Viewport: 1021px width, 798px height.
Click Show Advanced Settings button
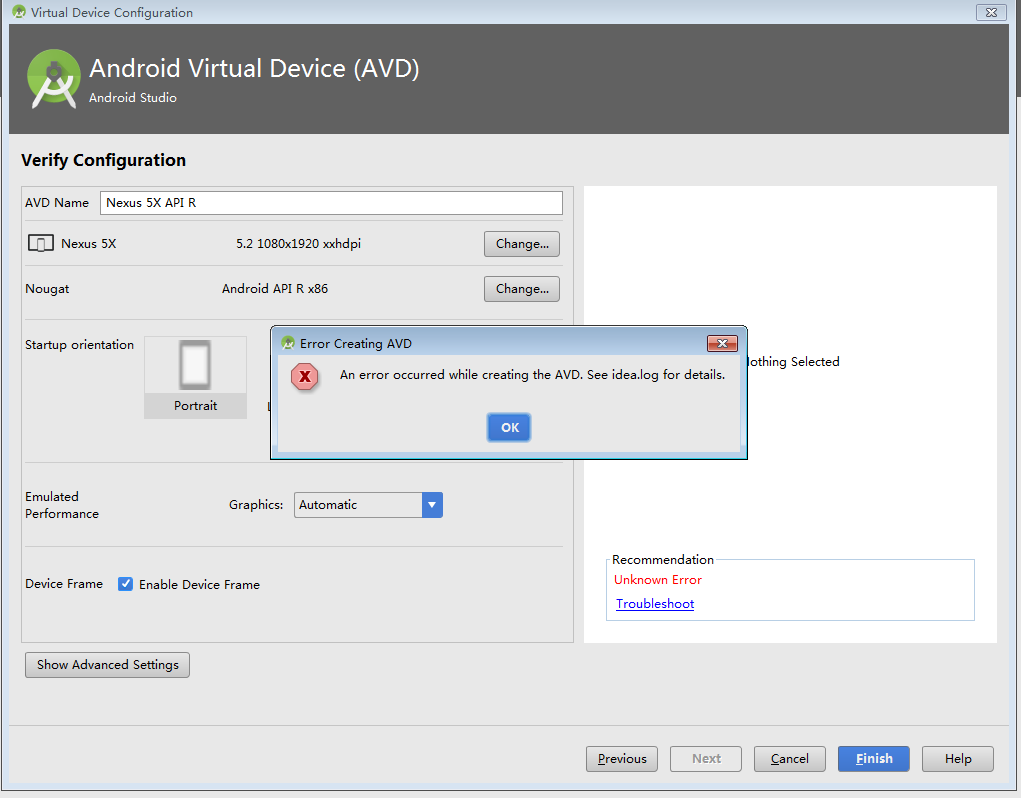click(107, 665)
